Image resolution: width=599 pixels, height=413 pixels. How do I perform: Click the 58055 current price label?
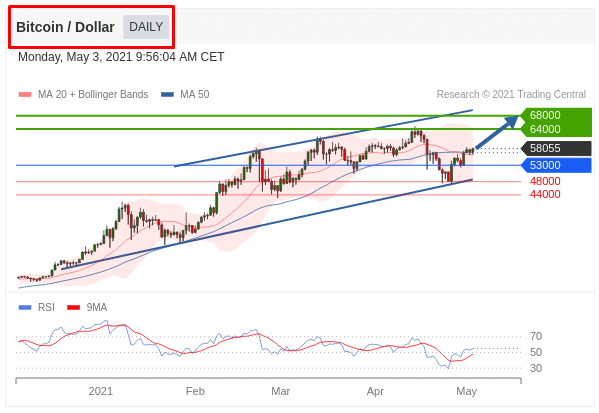tap(556, 148)
